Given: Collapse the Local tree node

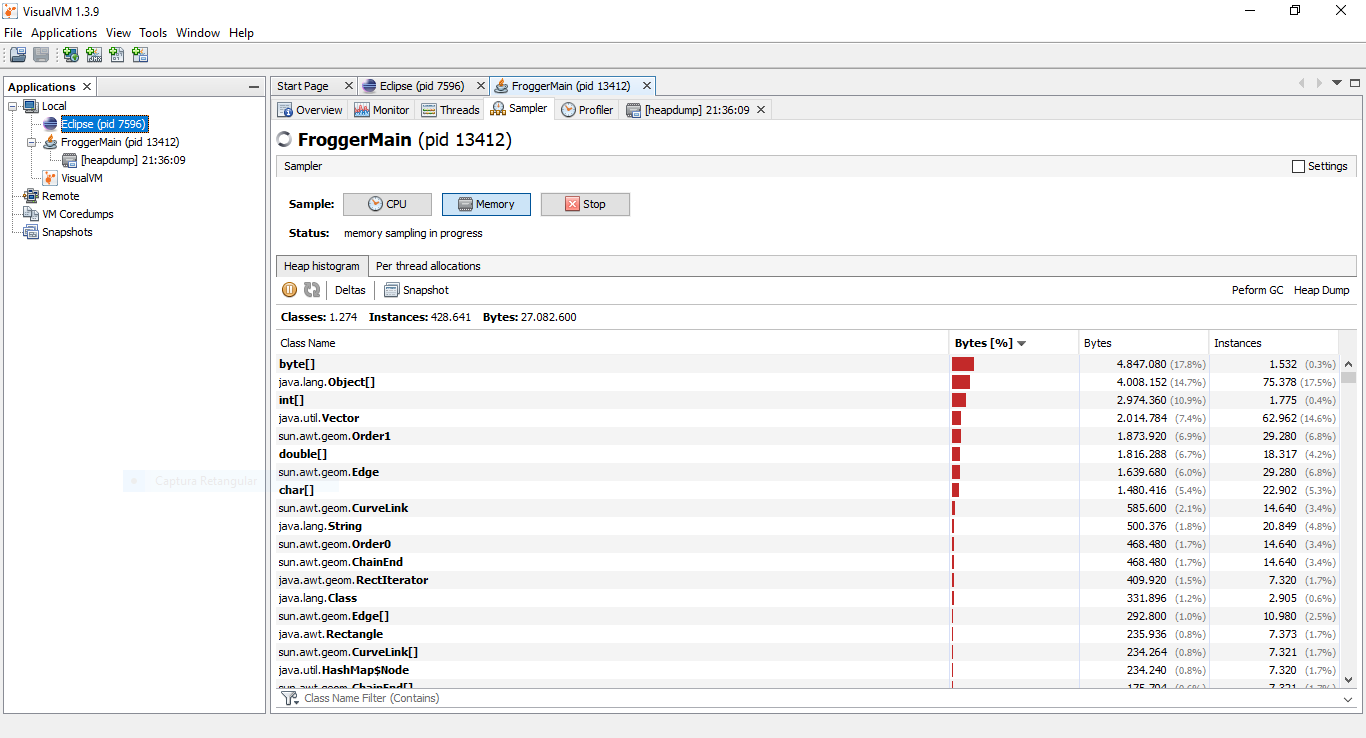Looking at the screenshot, I should click(x=13, y=106).
